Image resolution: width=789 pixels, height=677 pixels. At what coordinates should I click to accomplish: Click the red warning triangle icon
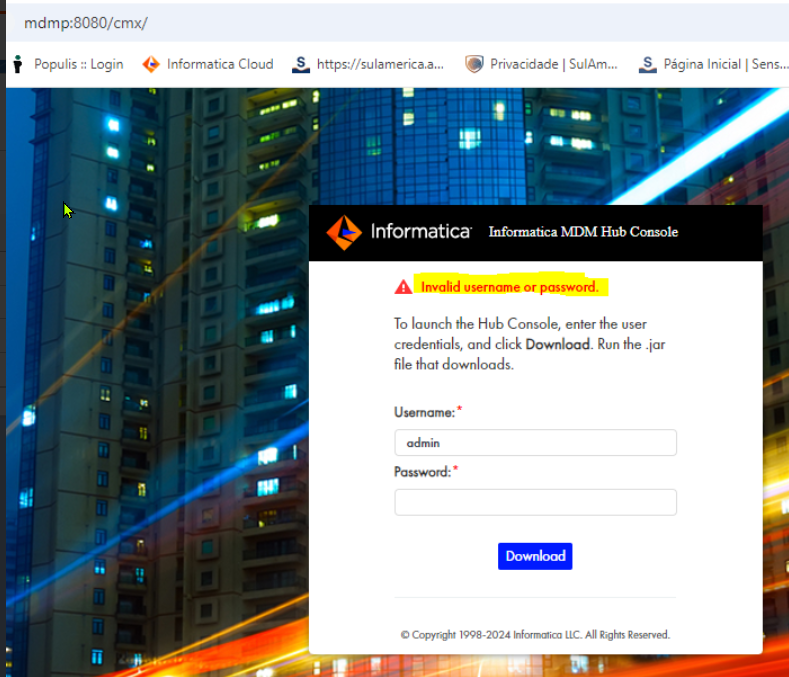pyautogui.click(x=403, y=287)
